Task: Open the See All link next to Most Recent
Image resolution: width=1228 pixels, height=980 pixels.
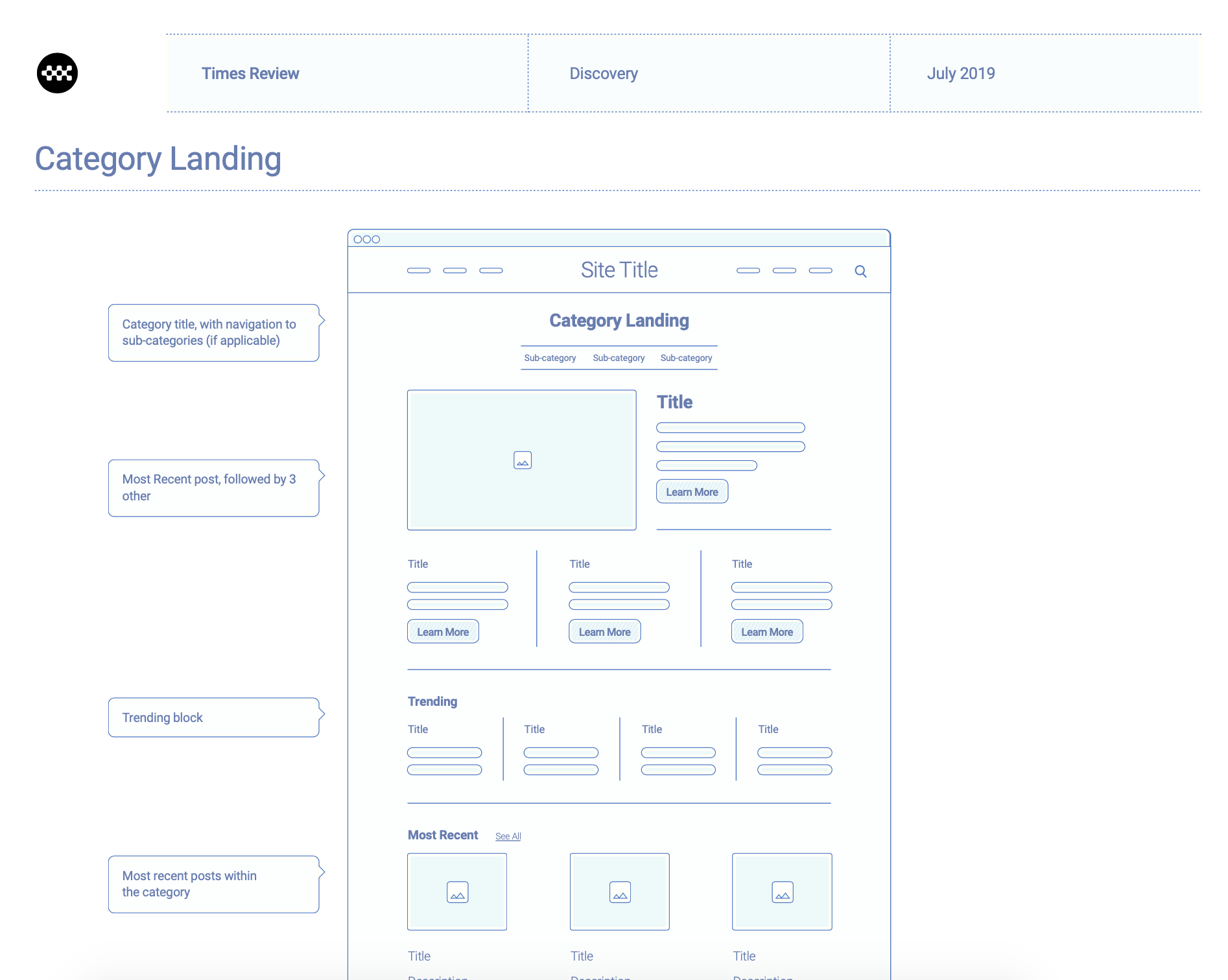Action: pyautogui.click(x=508, y=836)
